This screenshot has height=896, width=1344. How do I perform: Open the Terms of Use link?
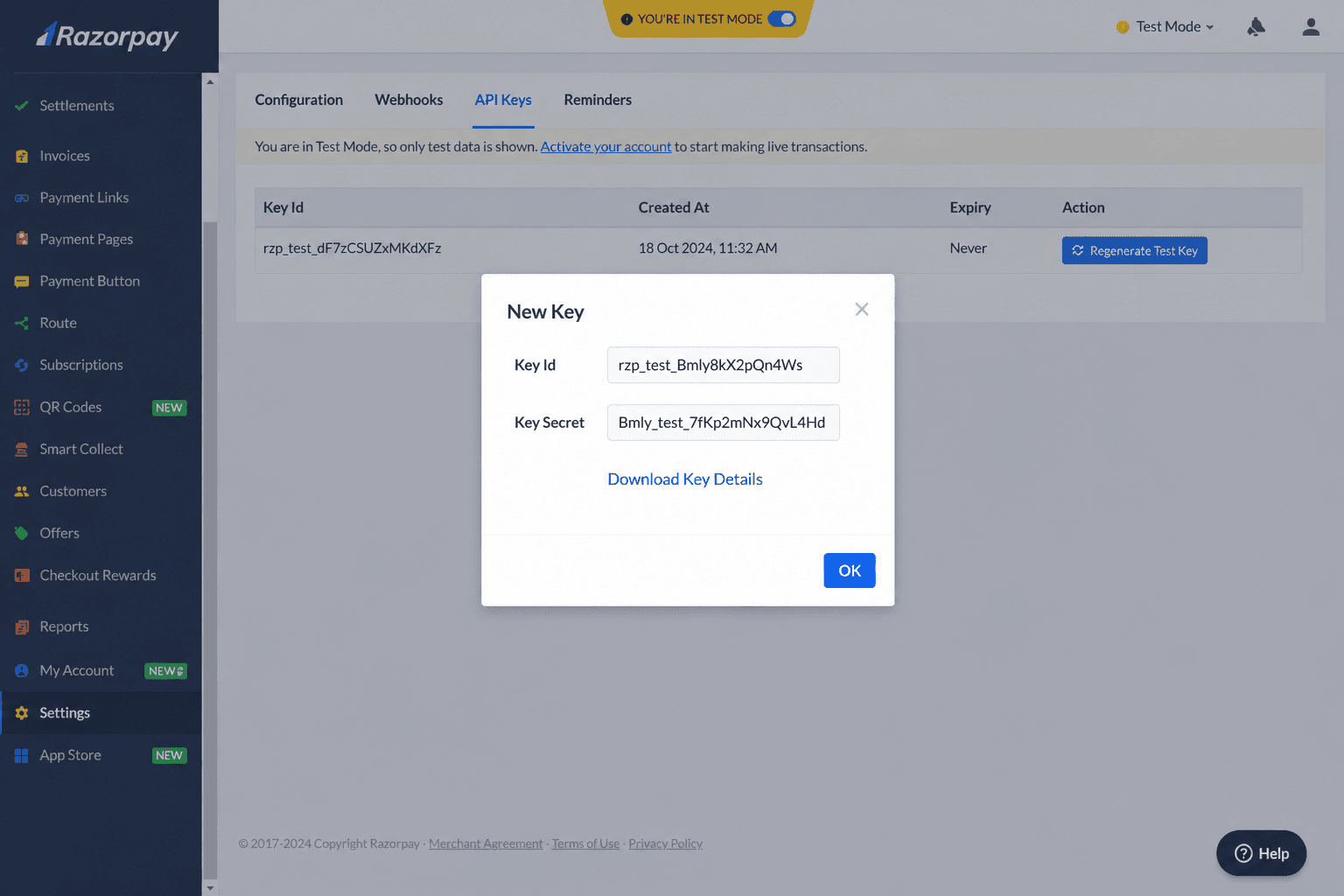(585, 843)
